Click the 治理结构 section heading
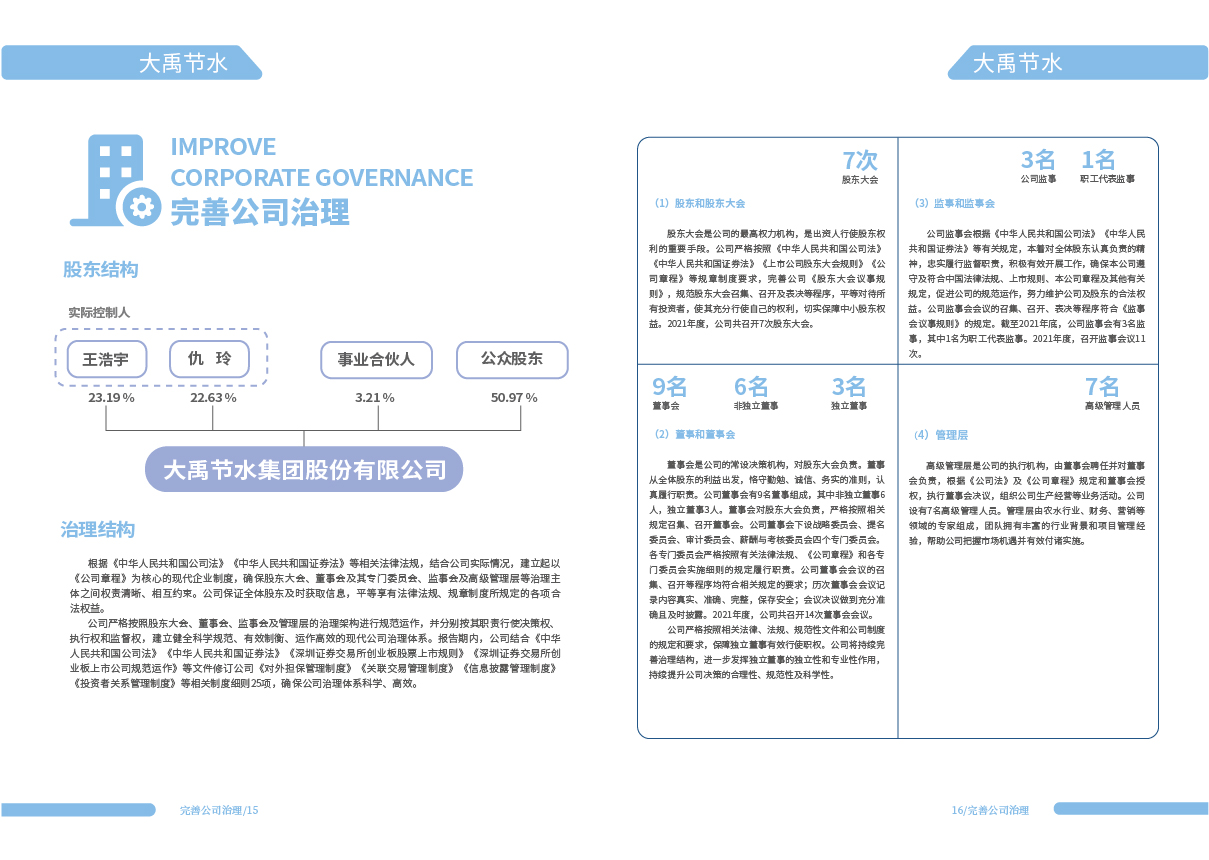Viewport: 1209px width, 860px height. click(x=97, y=530)
